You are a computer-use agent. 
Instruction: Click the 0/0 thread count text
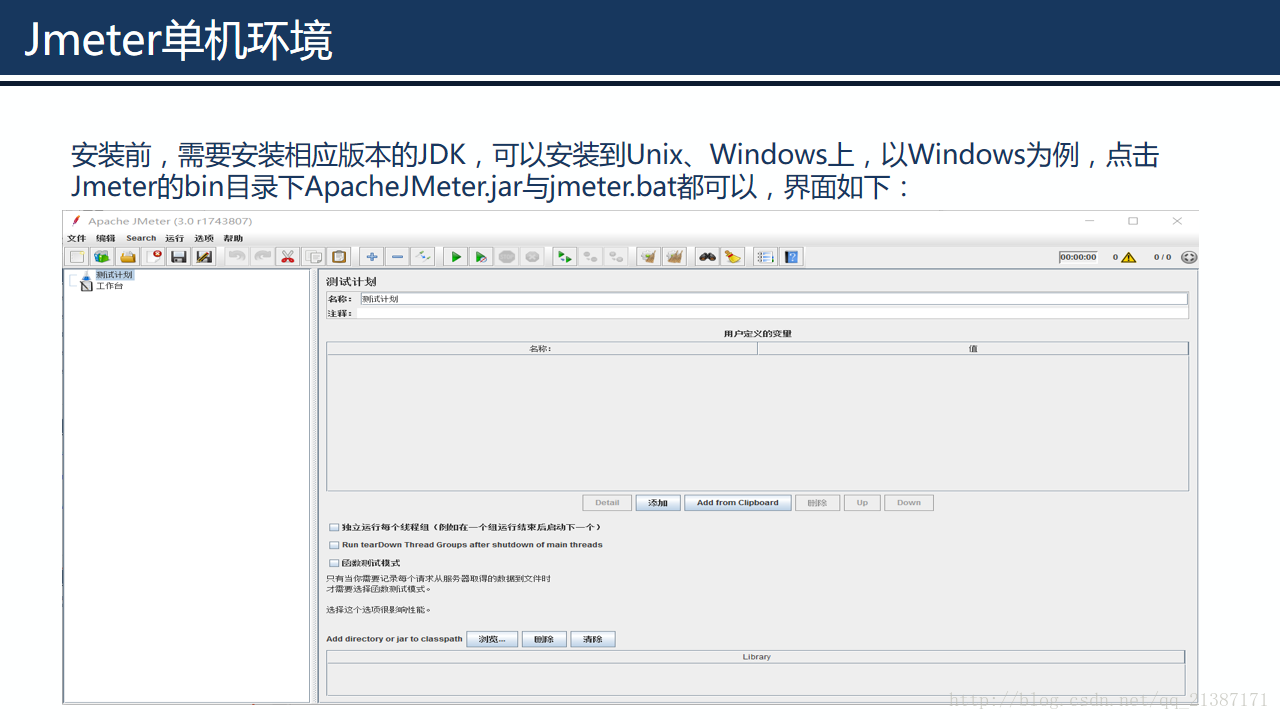(1162, 257)
